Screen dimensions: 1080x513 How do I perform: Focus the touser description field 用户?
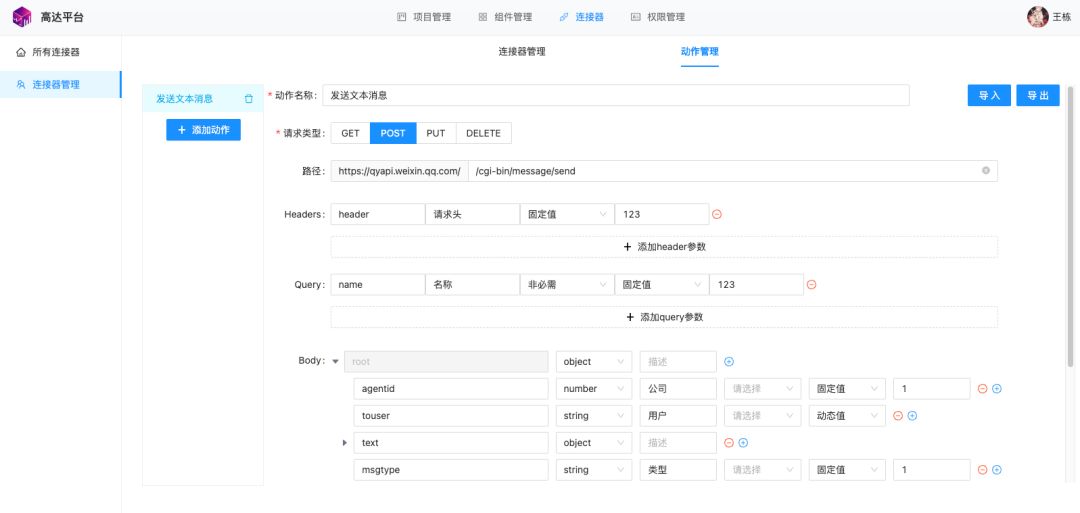[678, 415]
